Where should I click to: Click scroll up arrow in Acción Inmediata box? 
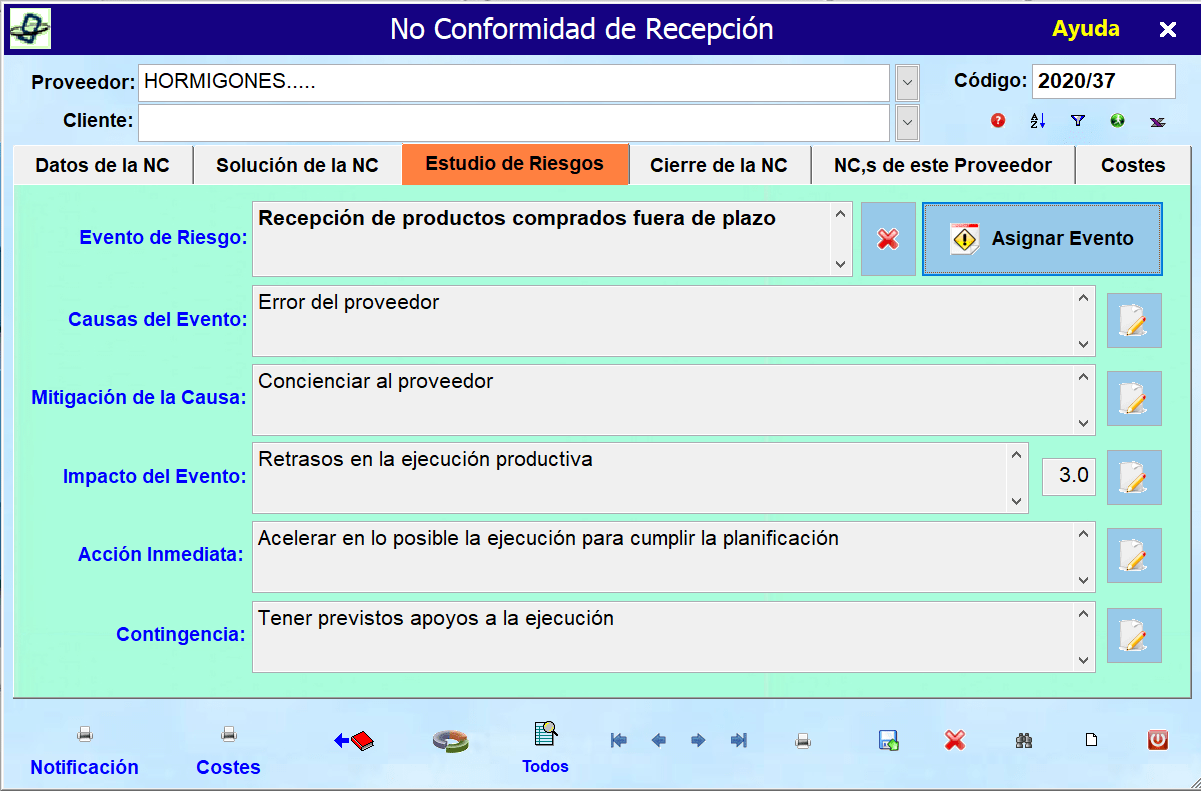1084,534
